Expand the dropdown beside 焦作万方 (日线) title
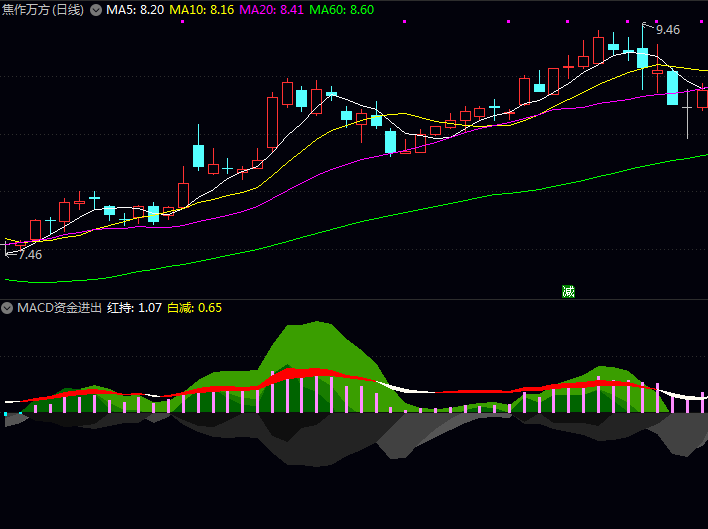The width and height of the screenshot is (708, 529). [x=96, y=10]
